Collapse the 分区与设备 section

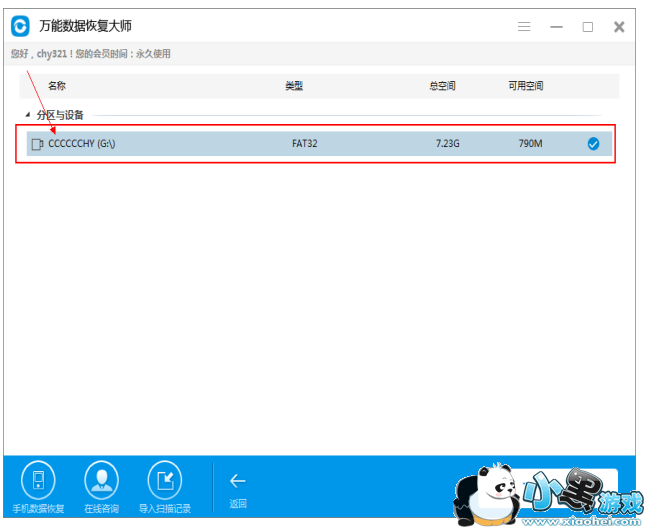[28, 115]
